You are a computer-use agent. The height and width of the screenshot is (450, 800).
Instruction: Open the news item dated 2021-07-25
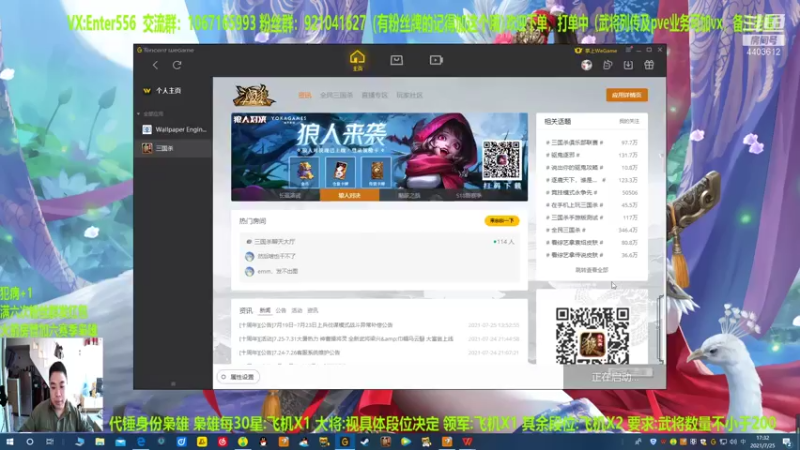coord(379,325)
